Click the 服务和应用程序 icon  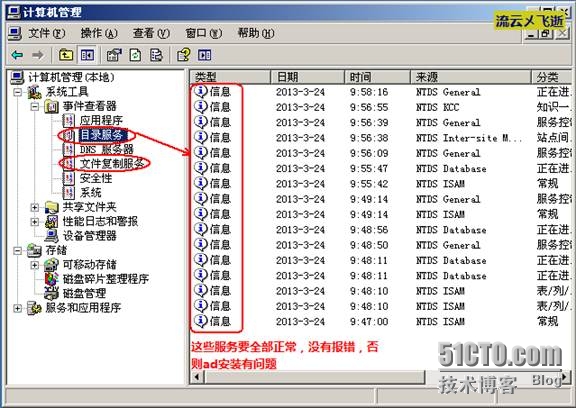coord(35,308)
